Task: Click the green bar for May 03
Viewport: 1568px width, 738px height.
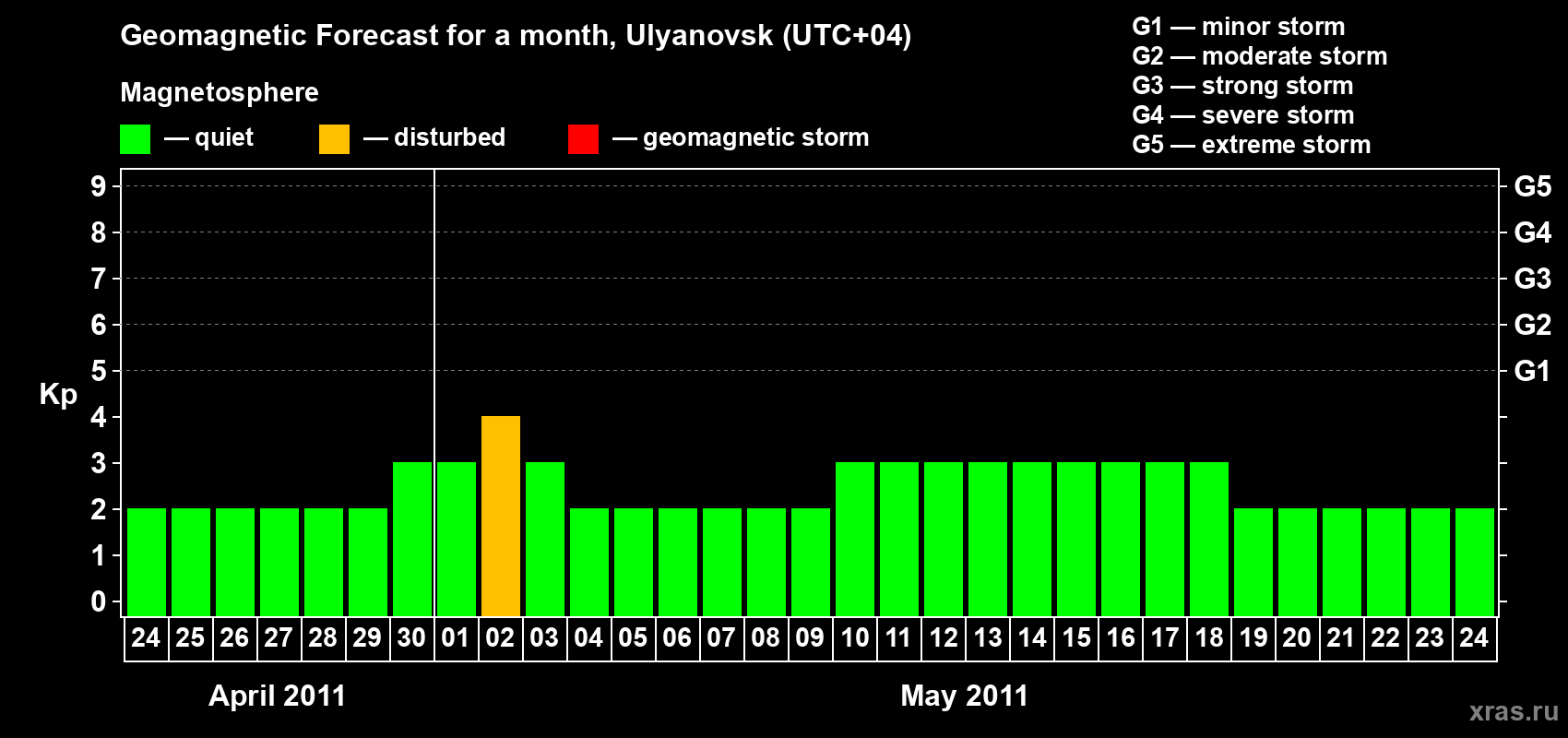Action: [545, 539]
